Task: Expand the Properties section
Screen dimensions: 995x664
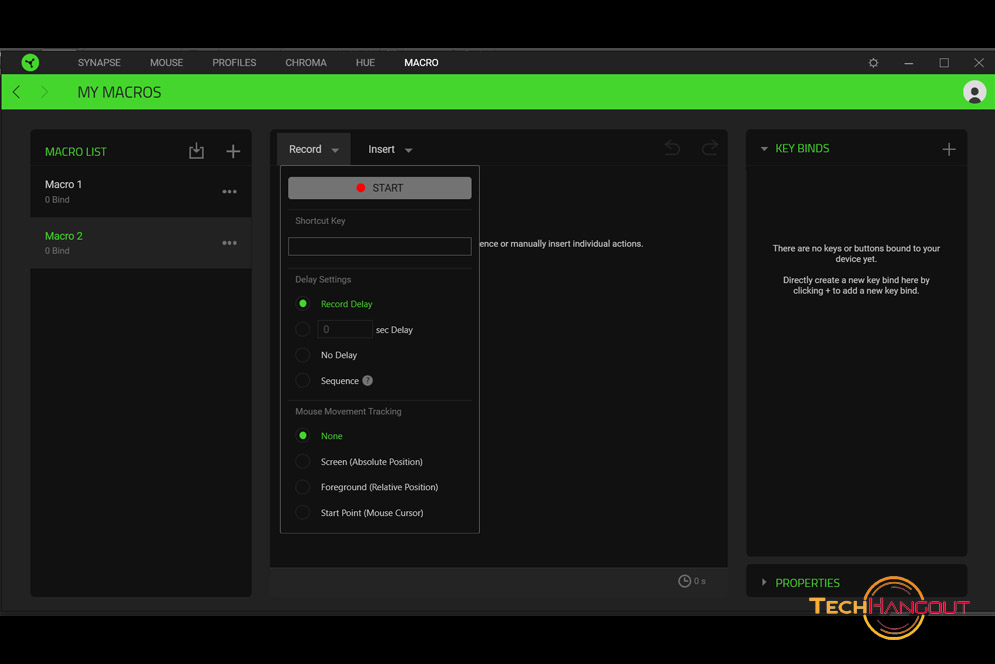Action: point(764,582)
